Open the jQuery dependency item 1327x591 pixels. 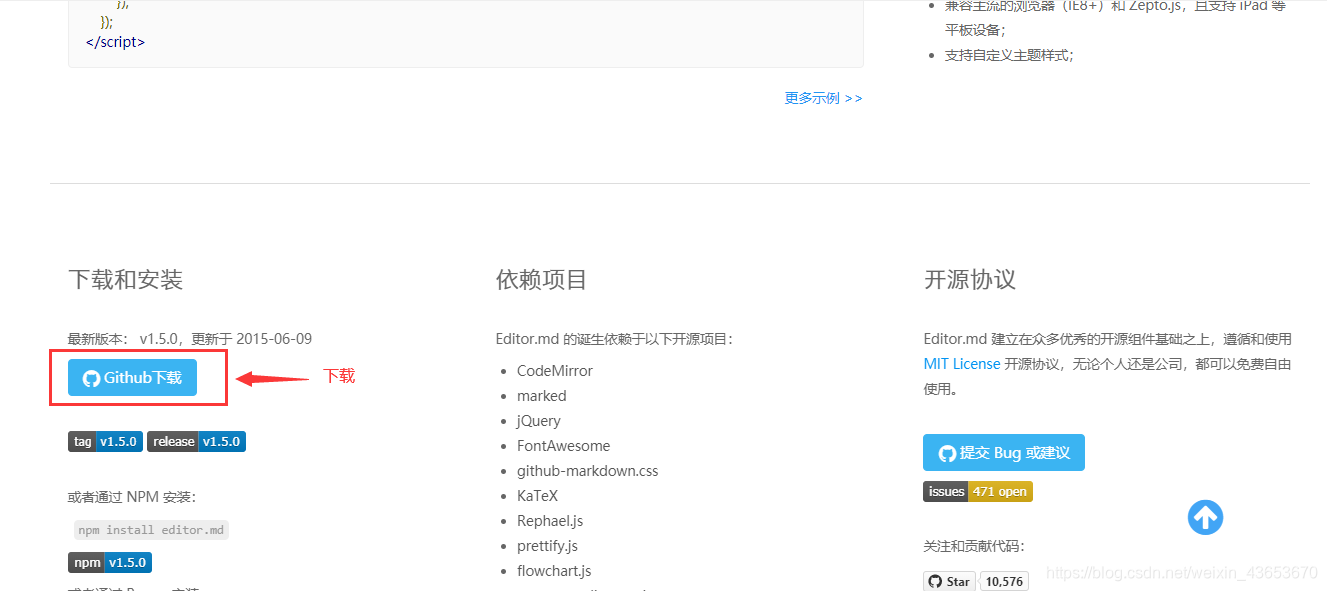point(539,421)
